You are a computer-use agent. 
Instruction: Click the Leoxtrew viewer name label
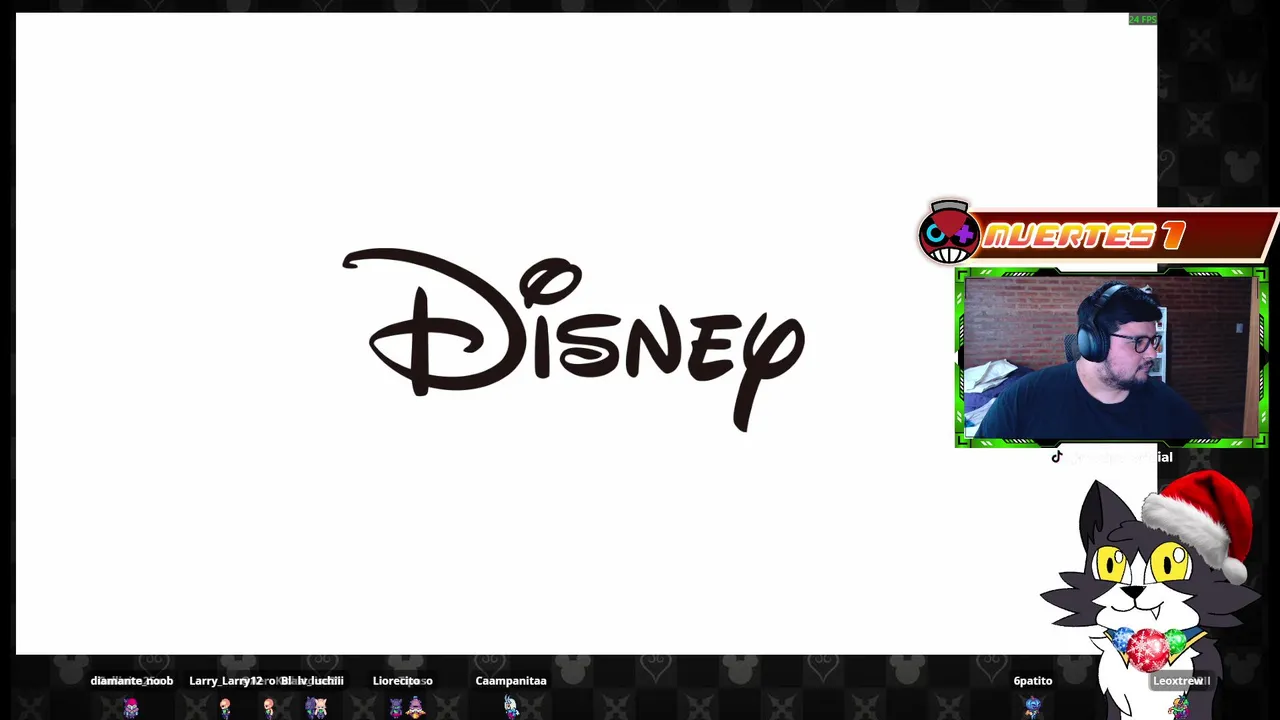(1178, 681)
